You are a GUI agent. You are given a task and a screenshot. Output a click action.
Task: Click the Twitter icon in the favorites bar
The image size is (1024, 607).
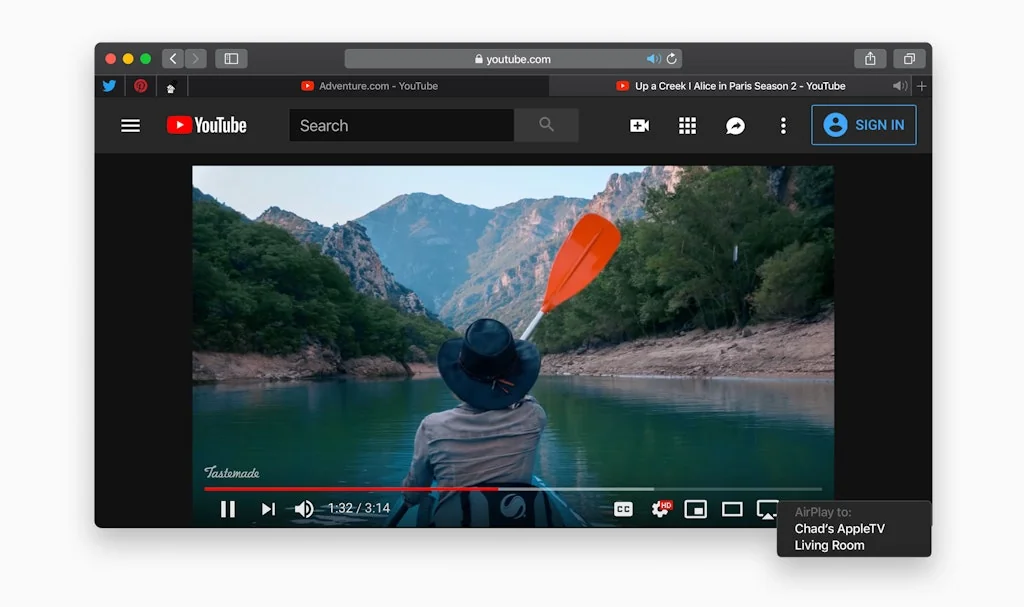click(x=109, y=86)
